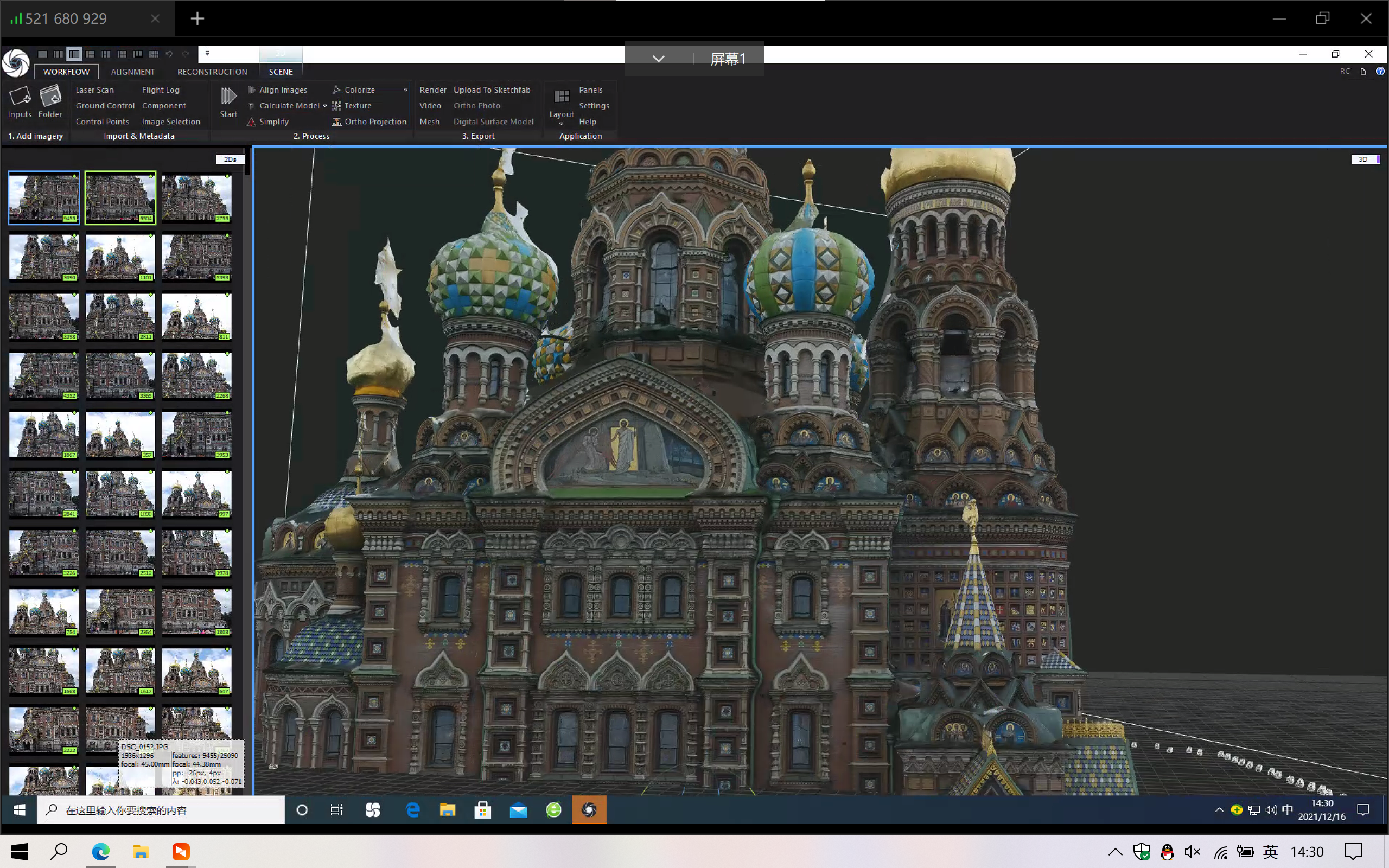Select the thumbnail with 9455 features
Image resolution: width=1389 pixels, height=868 pixels.
43,197
